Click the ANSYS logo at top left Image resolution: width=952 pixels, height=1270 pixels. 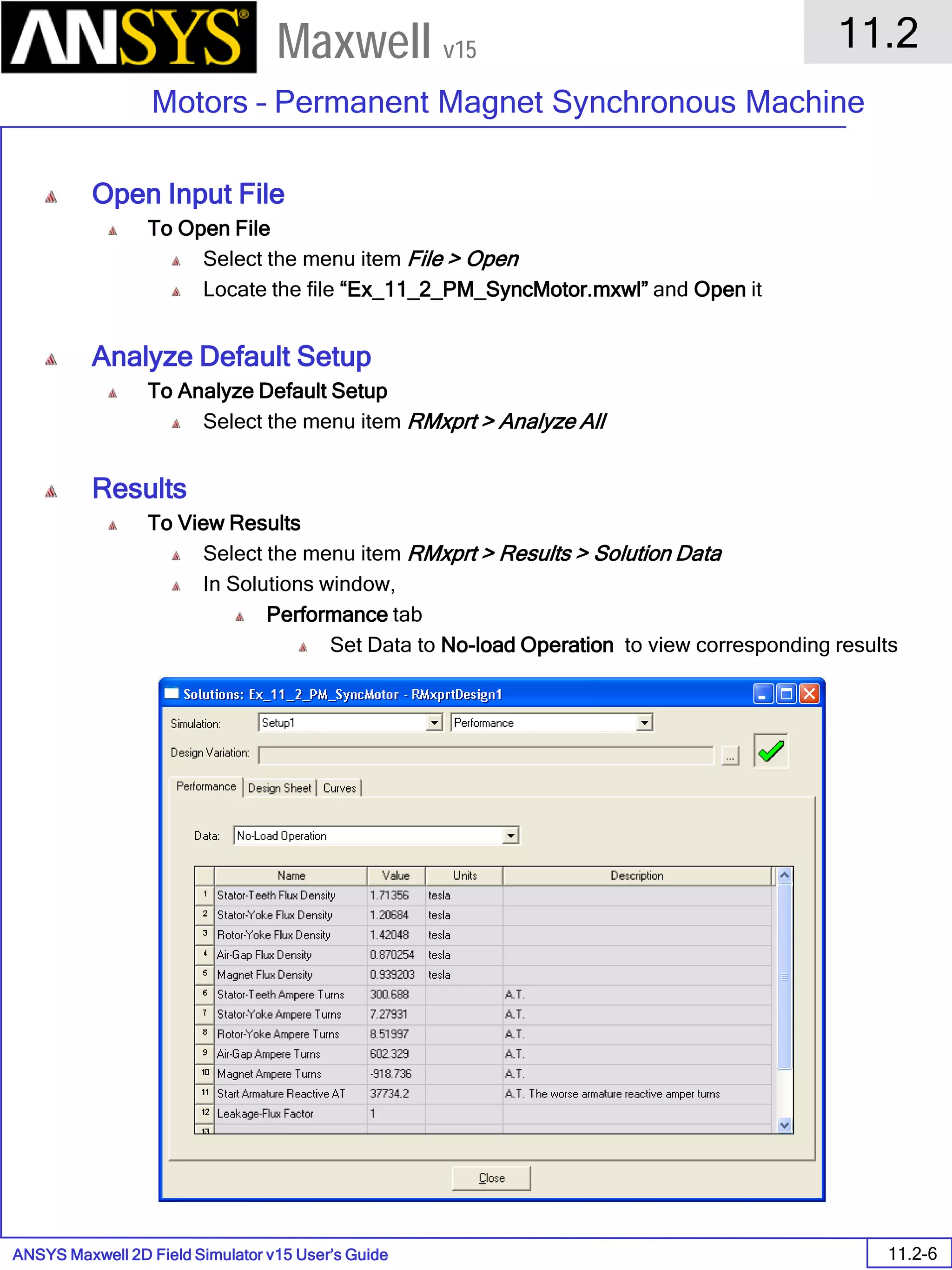[x=129, y=37]
